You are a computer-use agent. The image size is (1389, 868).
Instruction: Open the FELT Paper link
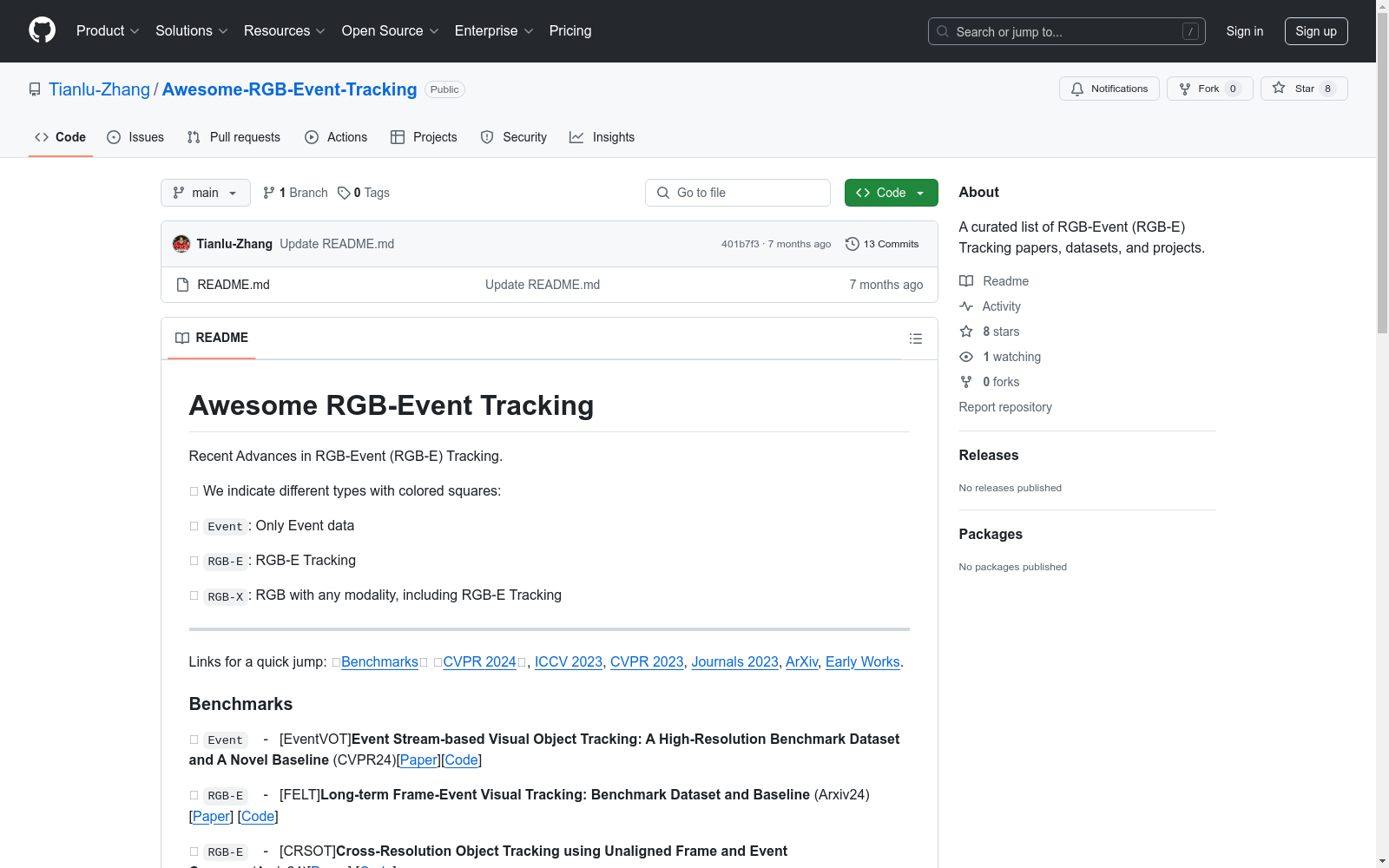click(x=211, y=816)
